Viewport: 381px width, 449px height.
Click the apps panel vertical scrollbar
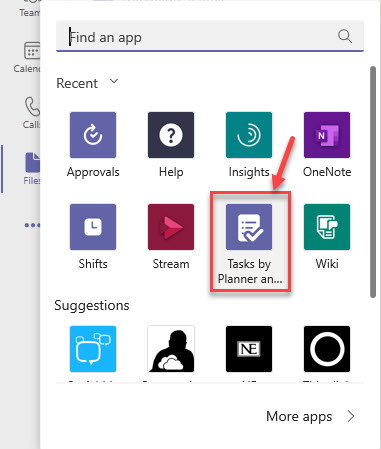pos(373,182)
